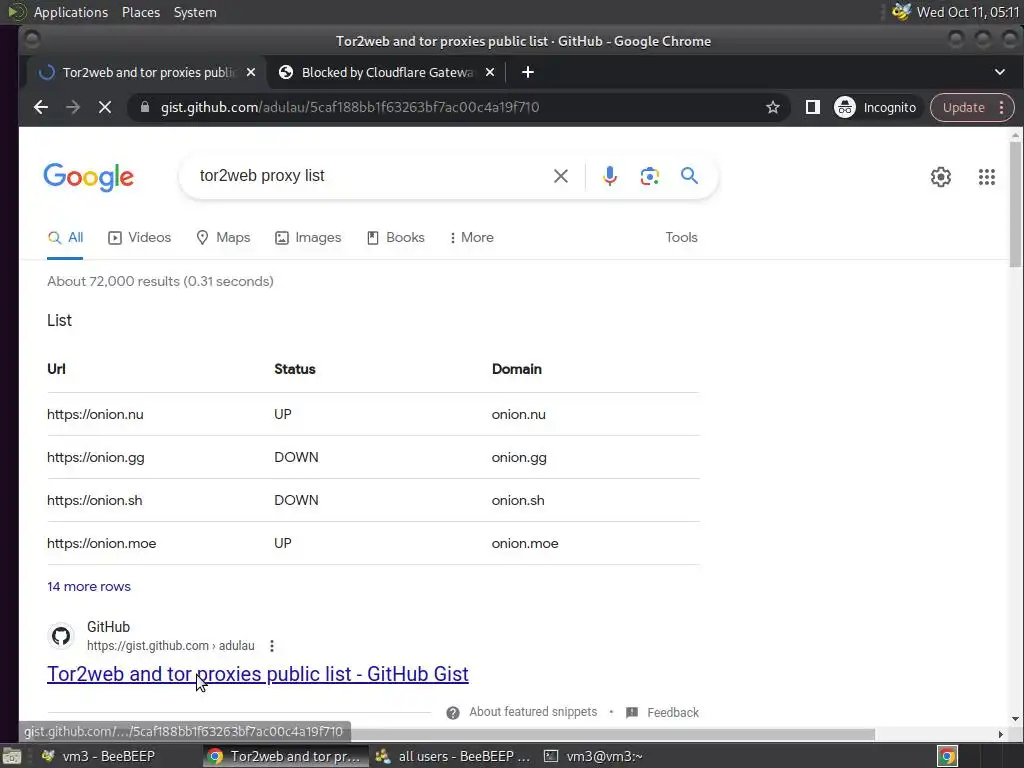Switch to Images results
Viewport: 1024px width, 768px height.
pyautogui.click(x=308, y=238)
